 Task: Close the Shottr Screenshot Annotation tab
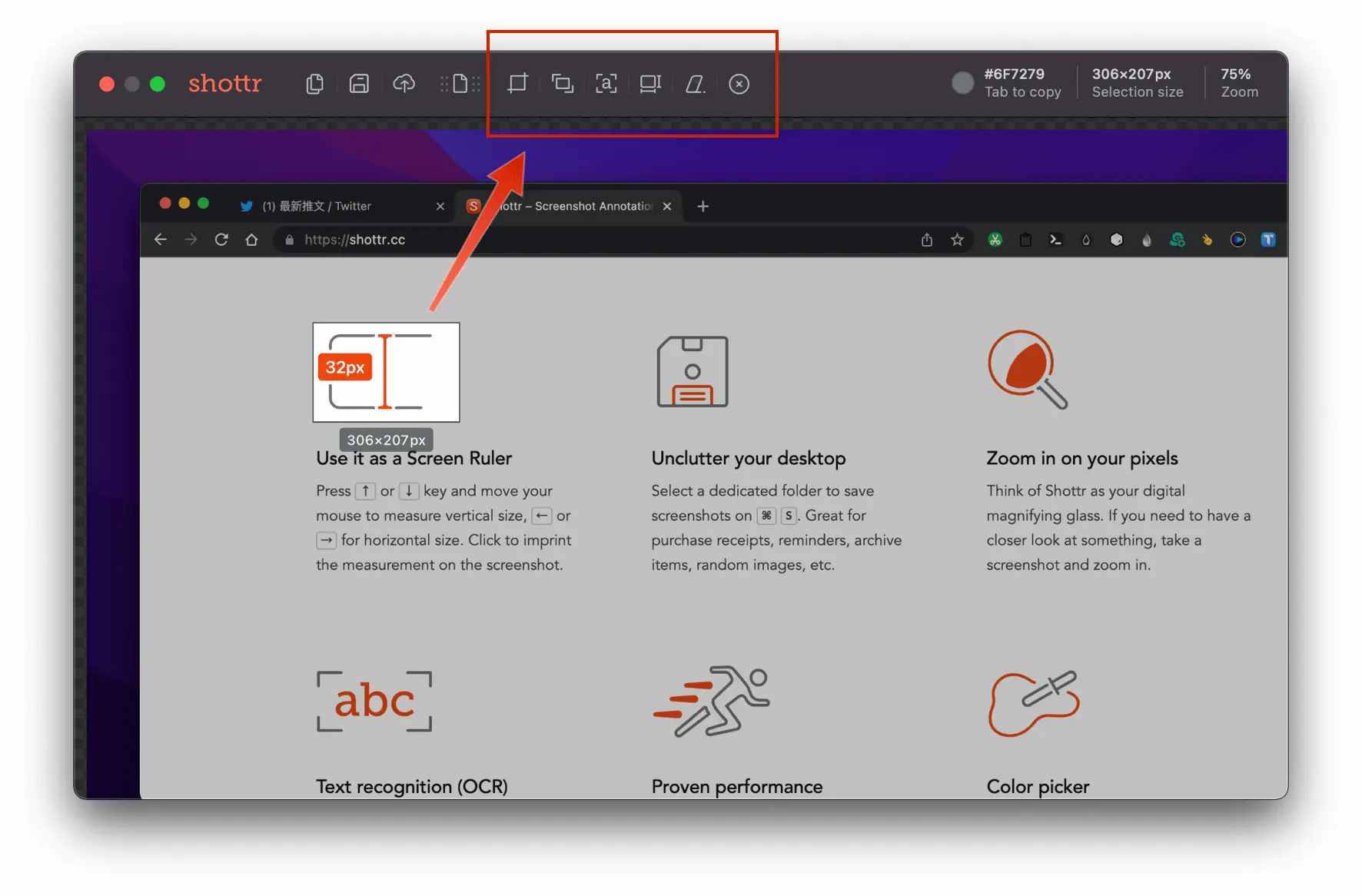[x=667, y=206]
